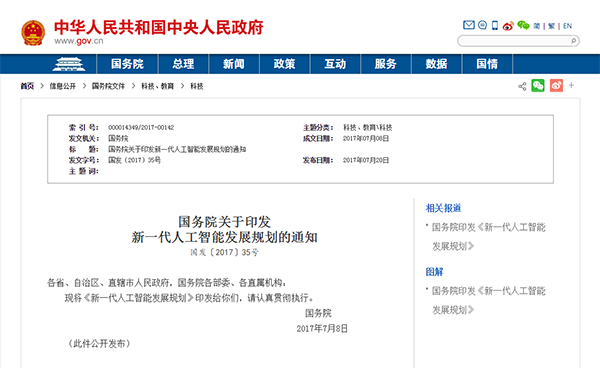Screen dimensions: 600x368
Task: Share article via green WeChat button
Action: click(538, 85)
